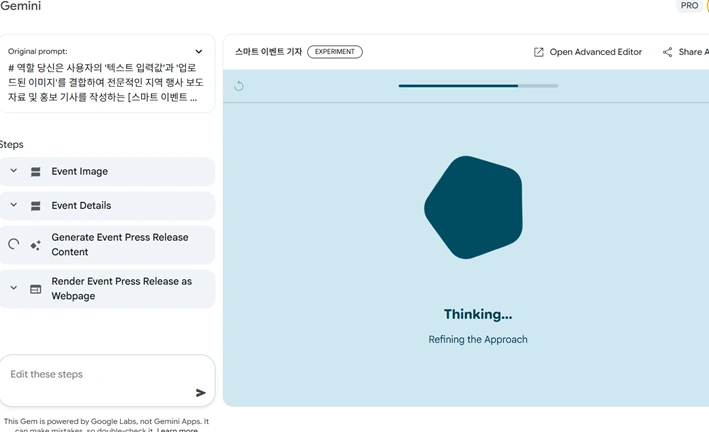This screenshot has height=443, width=709.
Task: Click the PRO badge
Action: click(689, 5)
